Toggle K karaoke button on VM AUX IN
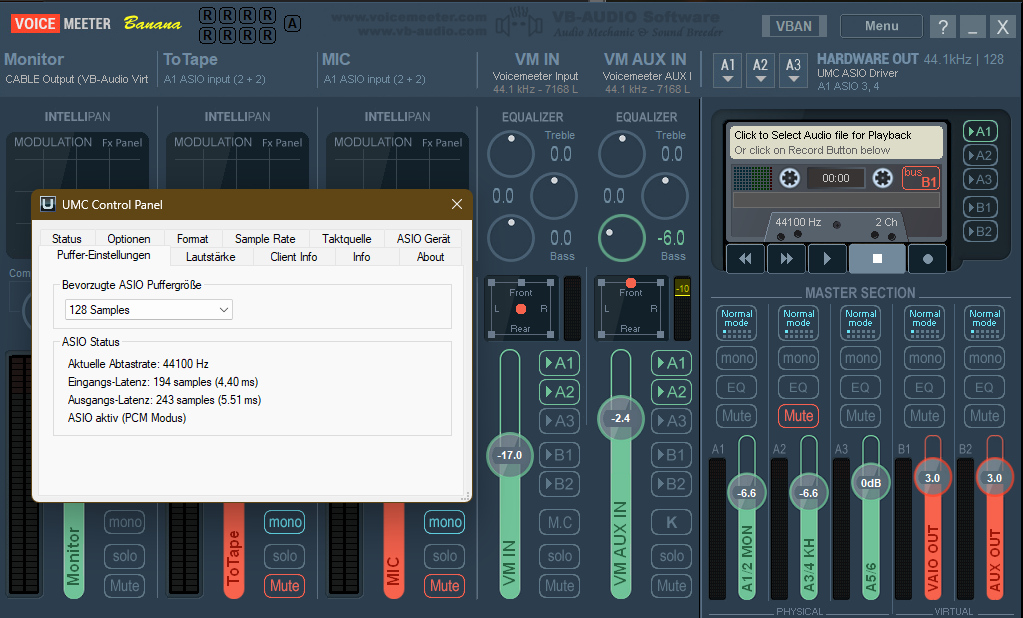 tap(671, 522)
